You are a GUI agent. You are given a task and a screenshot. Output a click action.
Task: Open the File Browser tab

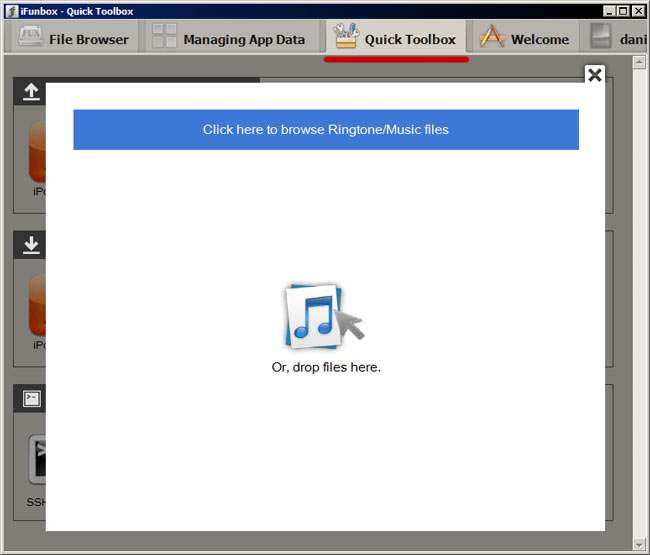(x=74, y=38)
